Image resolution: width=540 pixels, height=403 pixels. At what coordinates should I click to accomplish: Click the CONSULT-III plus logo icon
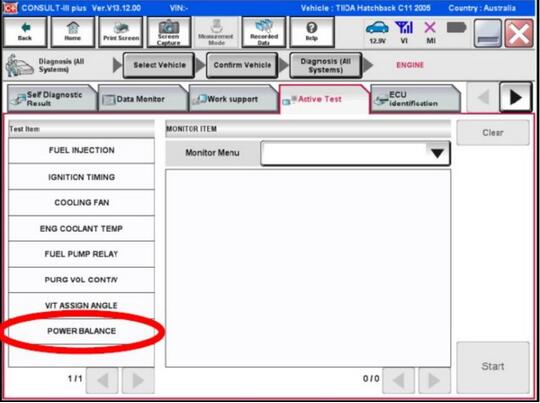[x=9, y=8]
